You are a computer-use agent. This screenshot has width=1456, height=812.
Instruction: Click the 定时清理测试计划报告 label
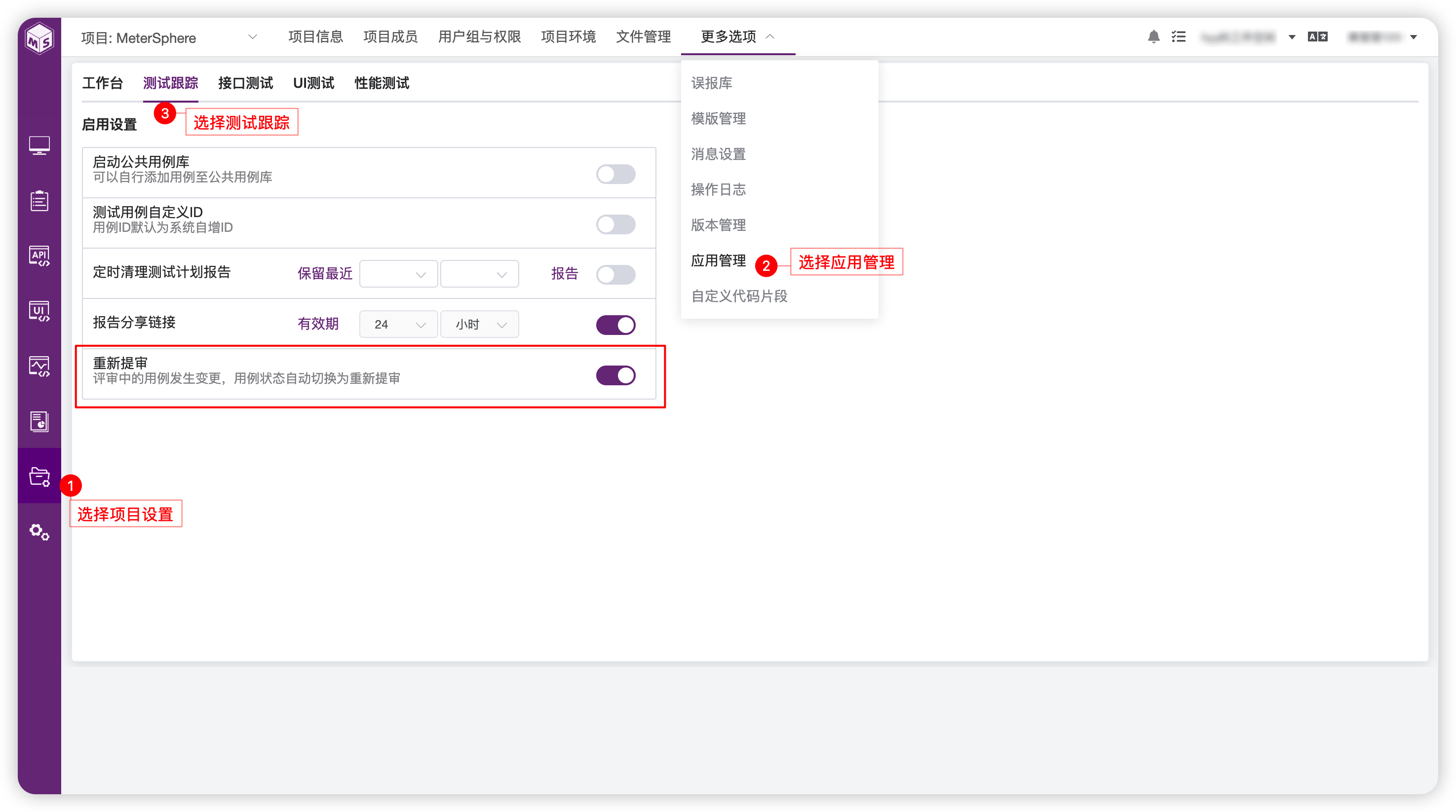pyautogui.click(x=162, y=272)
